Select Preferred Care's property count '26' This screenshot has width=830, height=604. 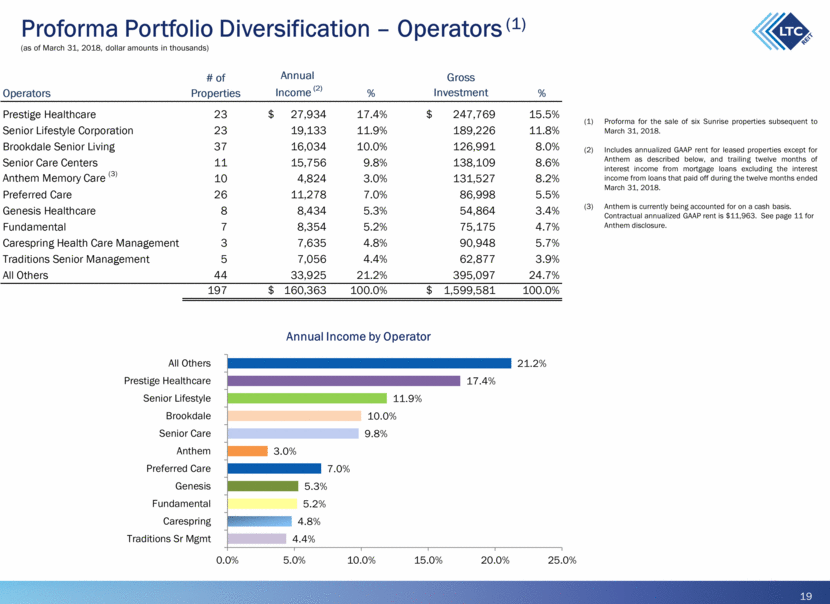(220, 195)
